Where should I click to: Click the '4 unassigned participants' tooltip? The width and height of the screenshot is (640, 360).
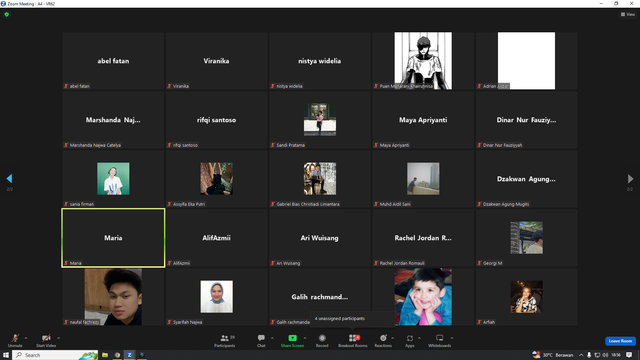353,319
